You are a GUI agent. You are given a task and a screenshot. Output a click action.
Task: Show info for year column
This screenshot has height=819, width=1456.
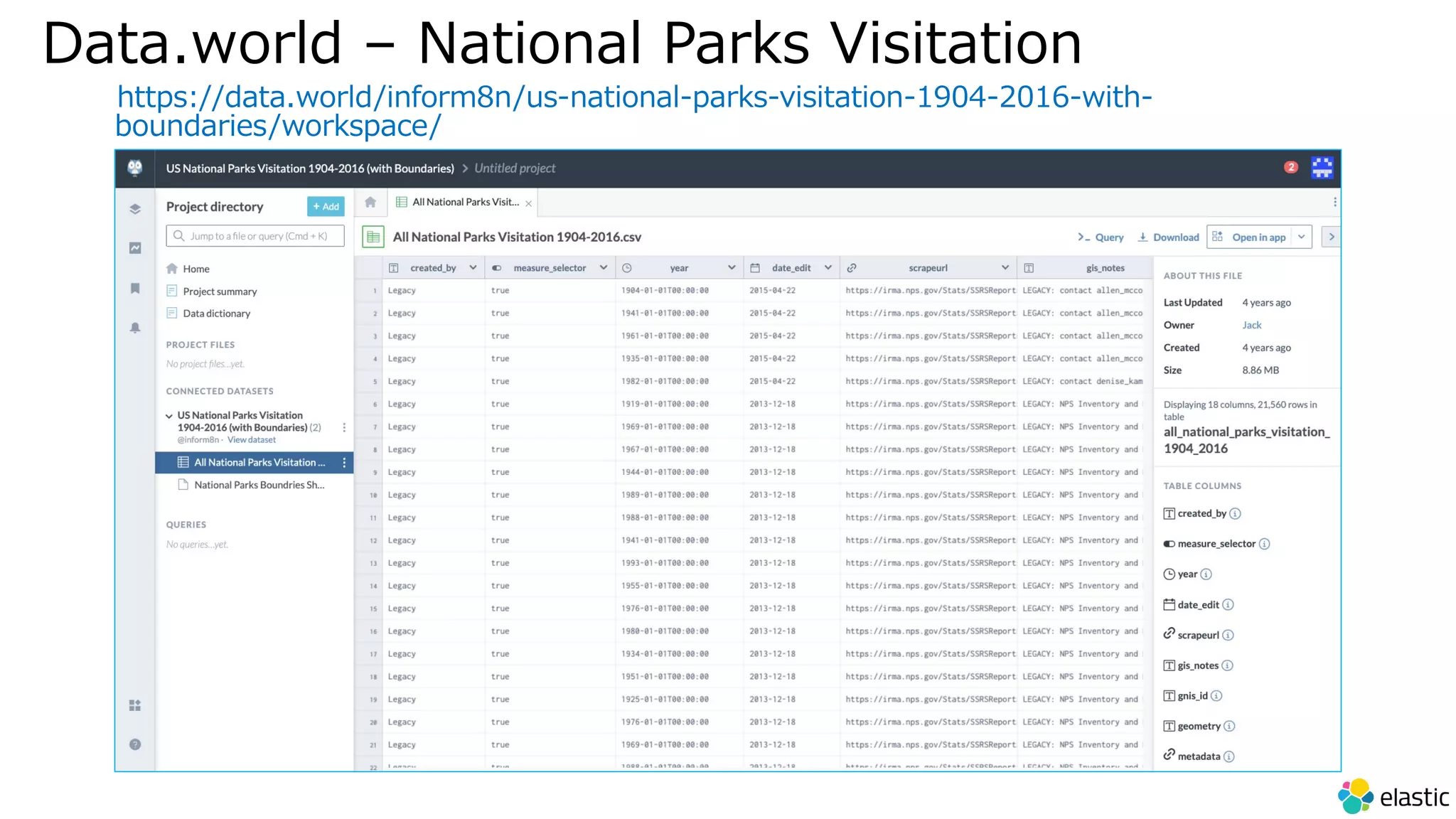(x=1206, y=574)
